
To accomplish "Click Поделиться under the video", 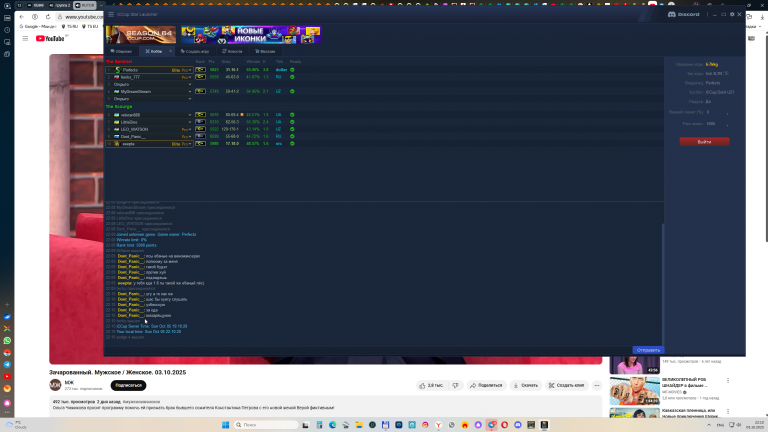I will (485, 385).
